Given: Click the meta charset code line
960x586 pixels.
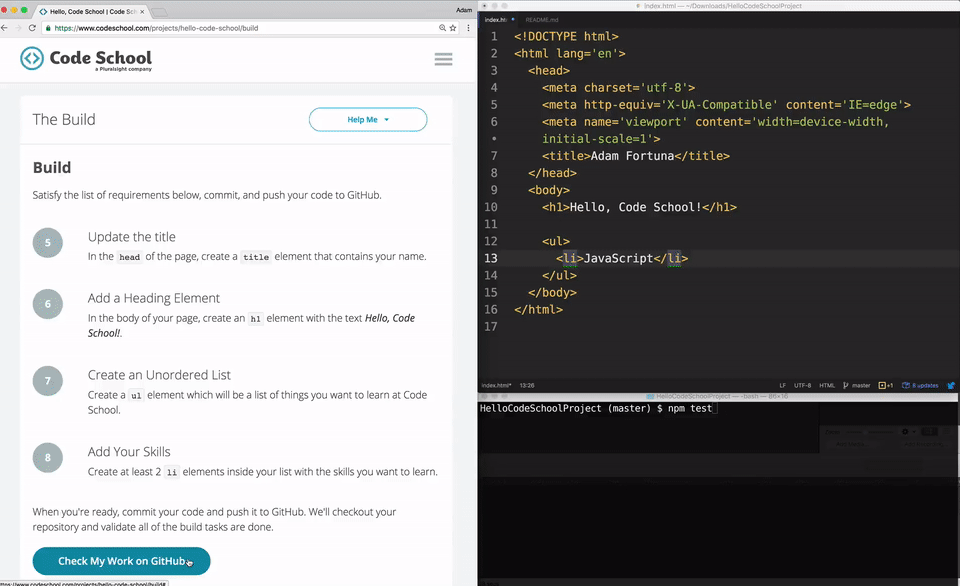Looking at the screenshot, I should [x=618, y=88].
